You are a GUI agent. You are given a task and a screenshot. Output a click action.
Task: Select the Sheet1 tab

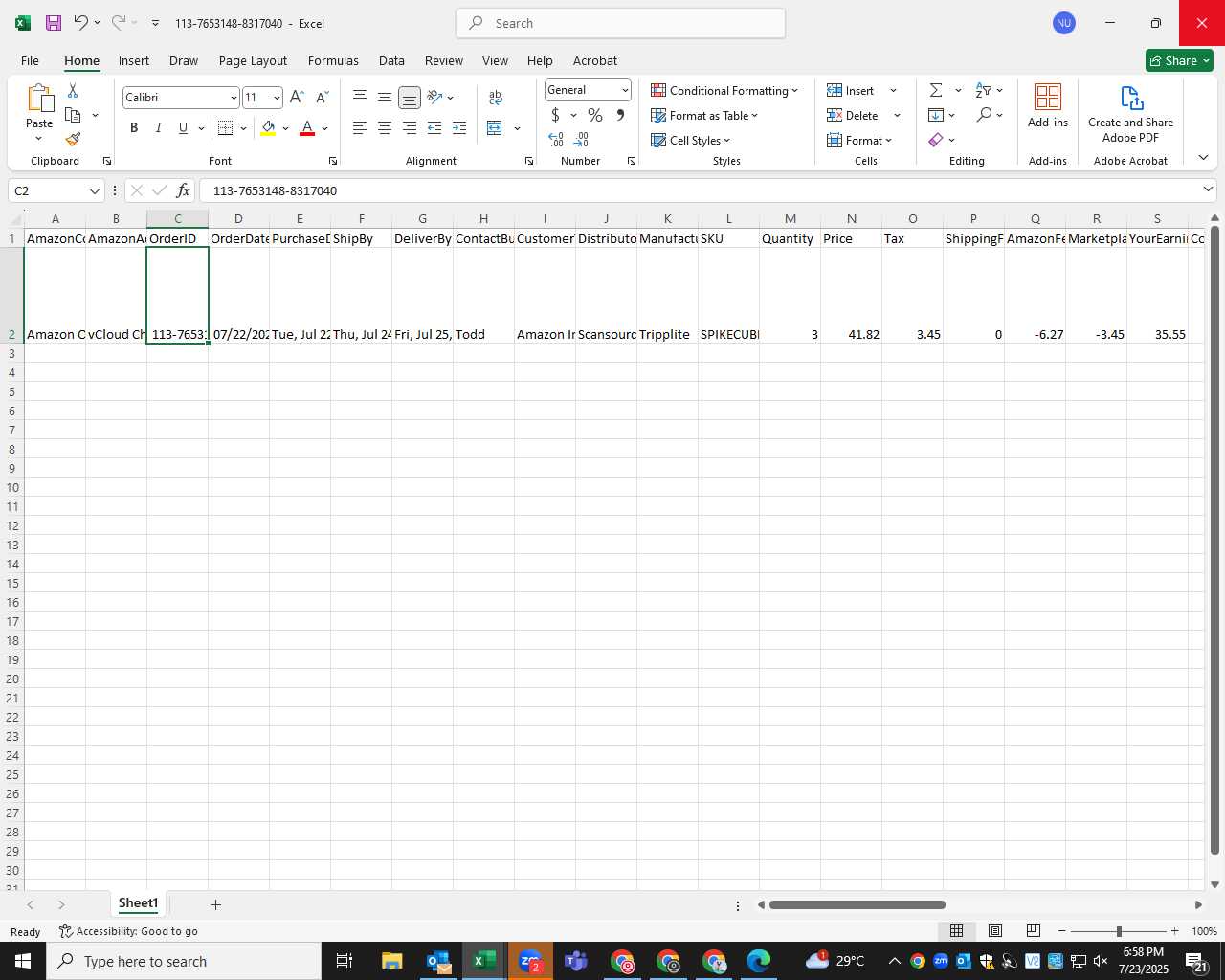[x=138, y=903]
